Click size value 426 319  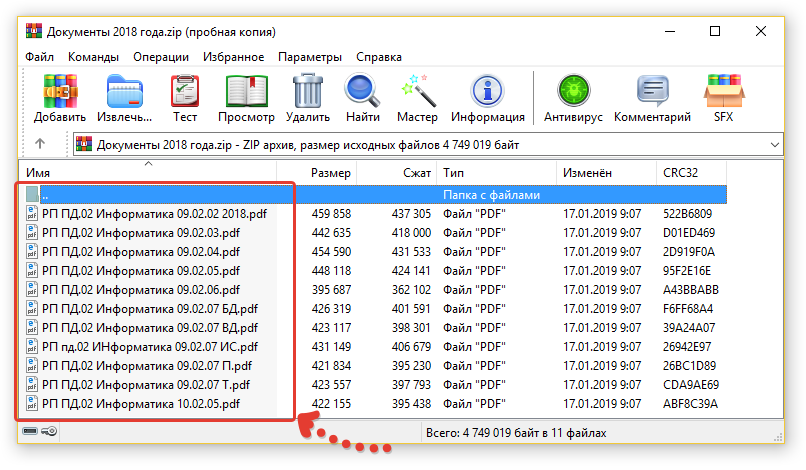pyautogui.click(x=331, y=309)
